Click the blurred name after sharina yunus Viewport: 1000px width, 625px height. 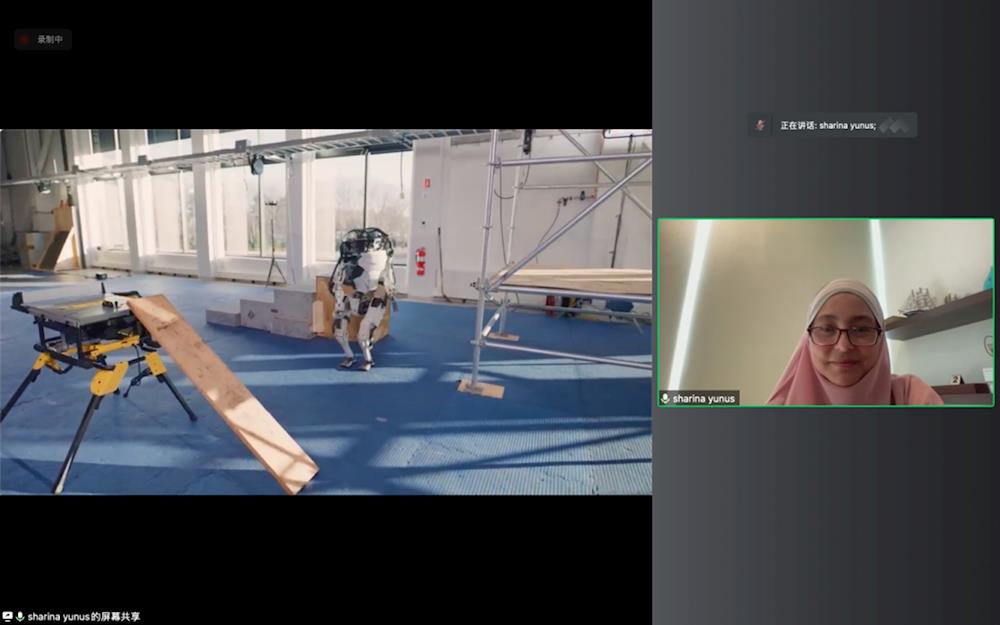click(x=895, y=125)
